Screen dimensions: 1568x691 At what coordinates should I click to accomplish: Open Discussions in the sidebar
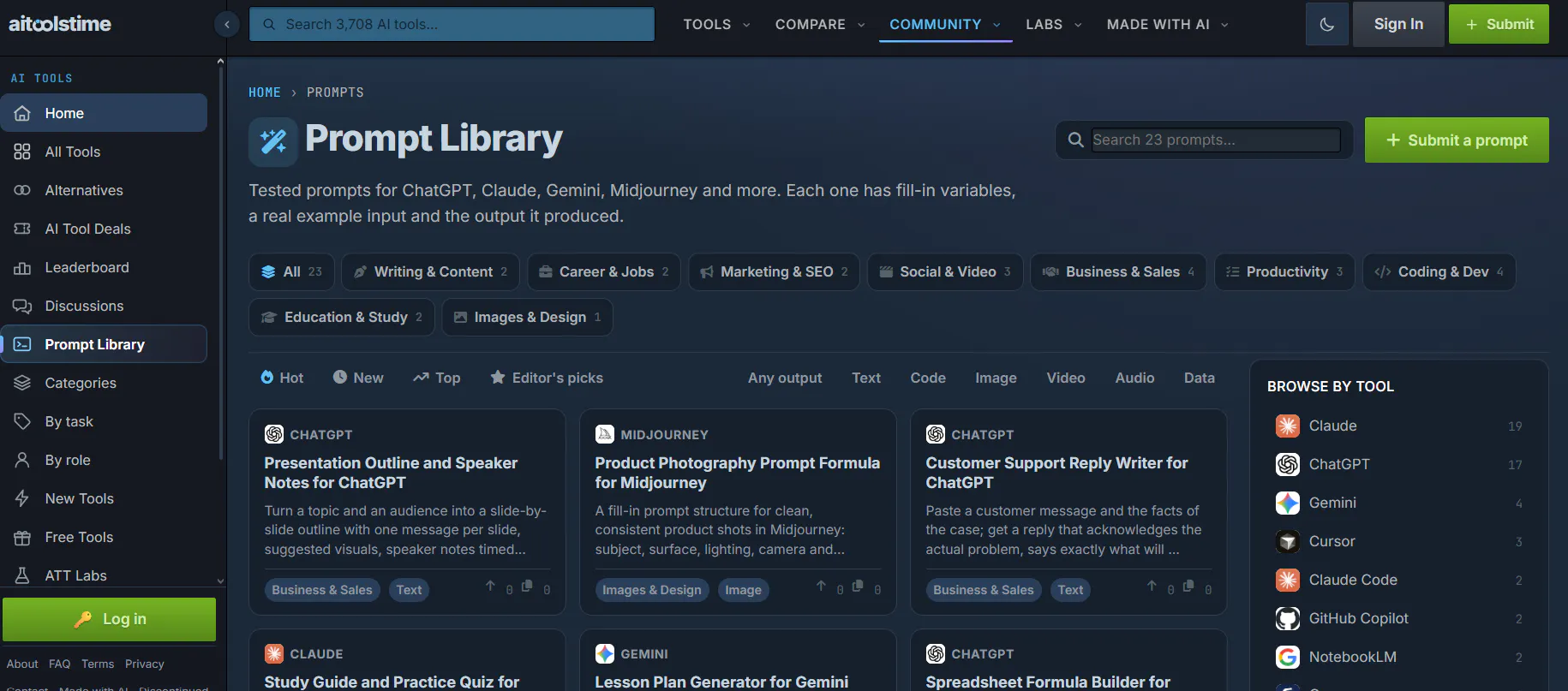(x=104, y=306)
